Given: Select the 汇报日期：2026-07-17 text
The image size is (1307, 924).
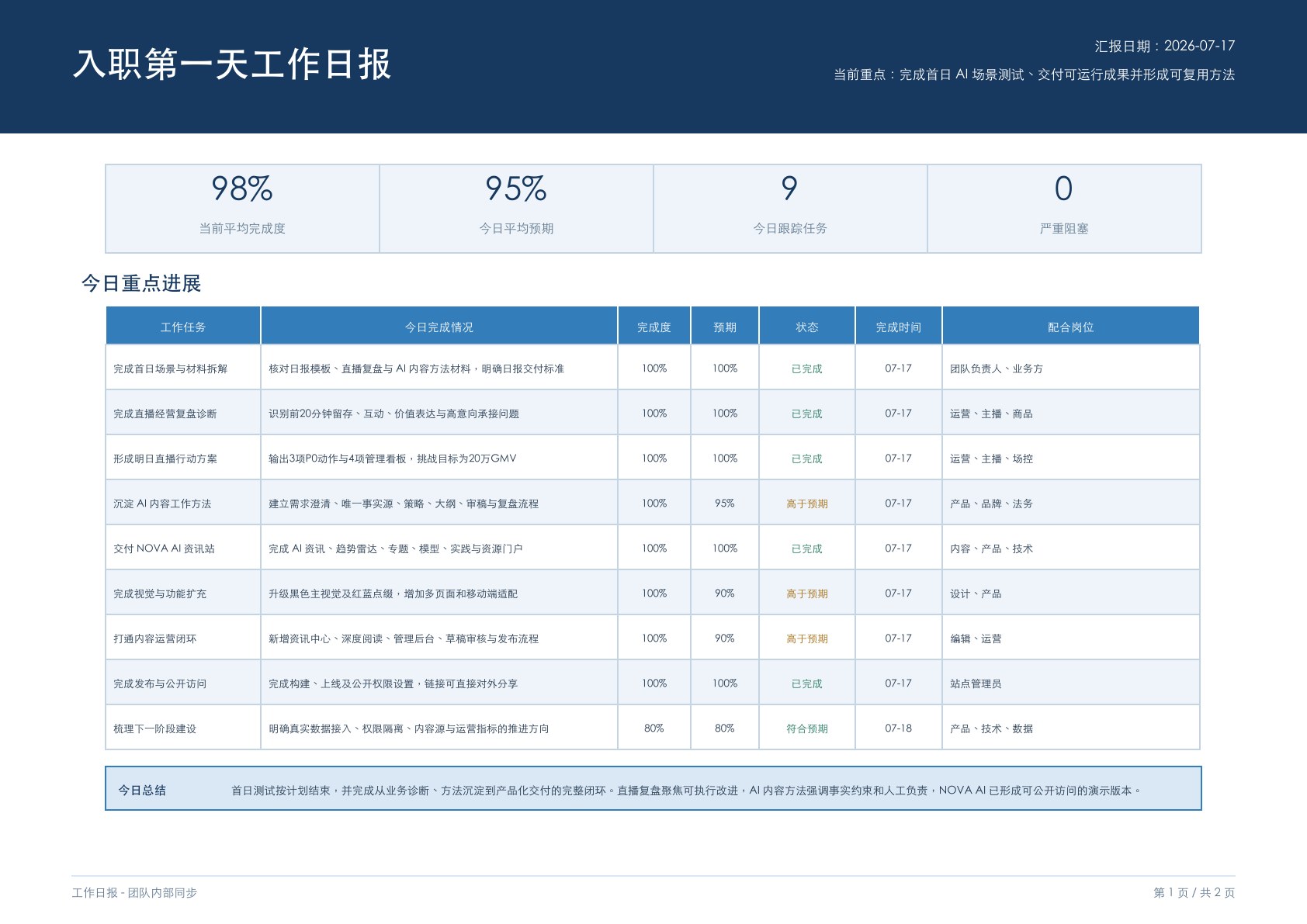Looking at the screenshot, I should click(1164, 46).
